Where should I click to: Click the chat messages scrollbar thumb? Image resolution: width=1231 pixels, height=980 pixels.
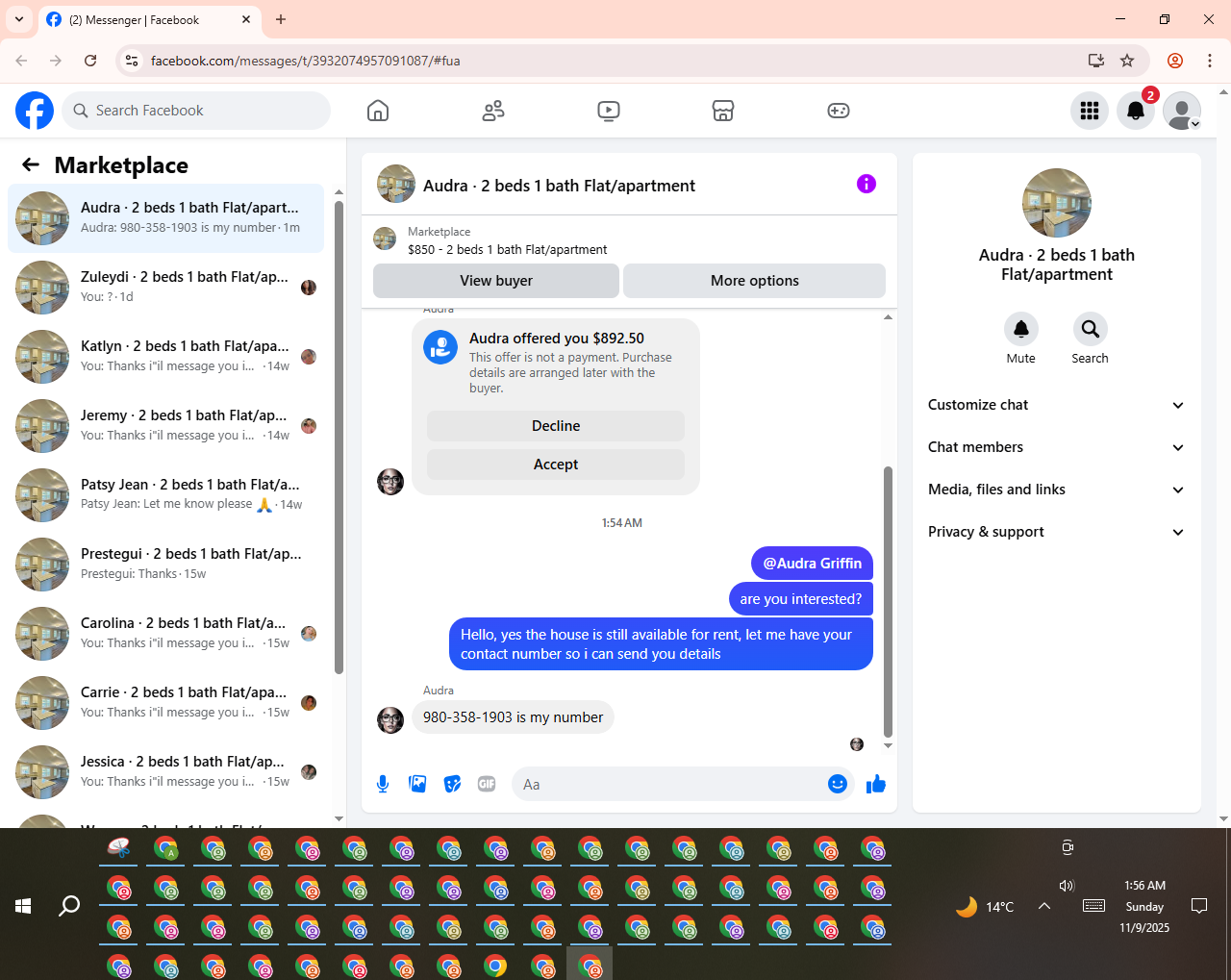(x=888, y=602)
